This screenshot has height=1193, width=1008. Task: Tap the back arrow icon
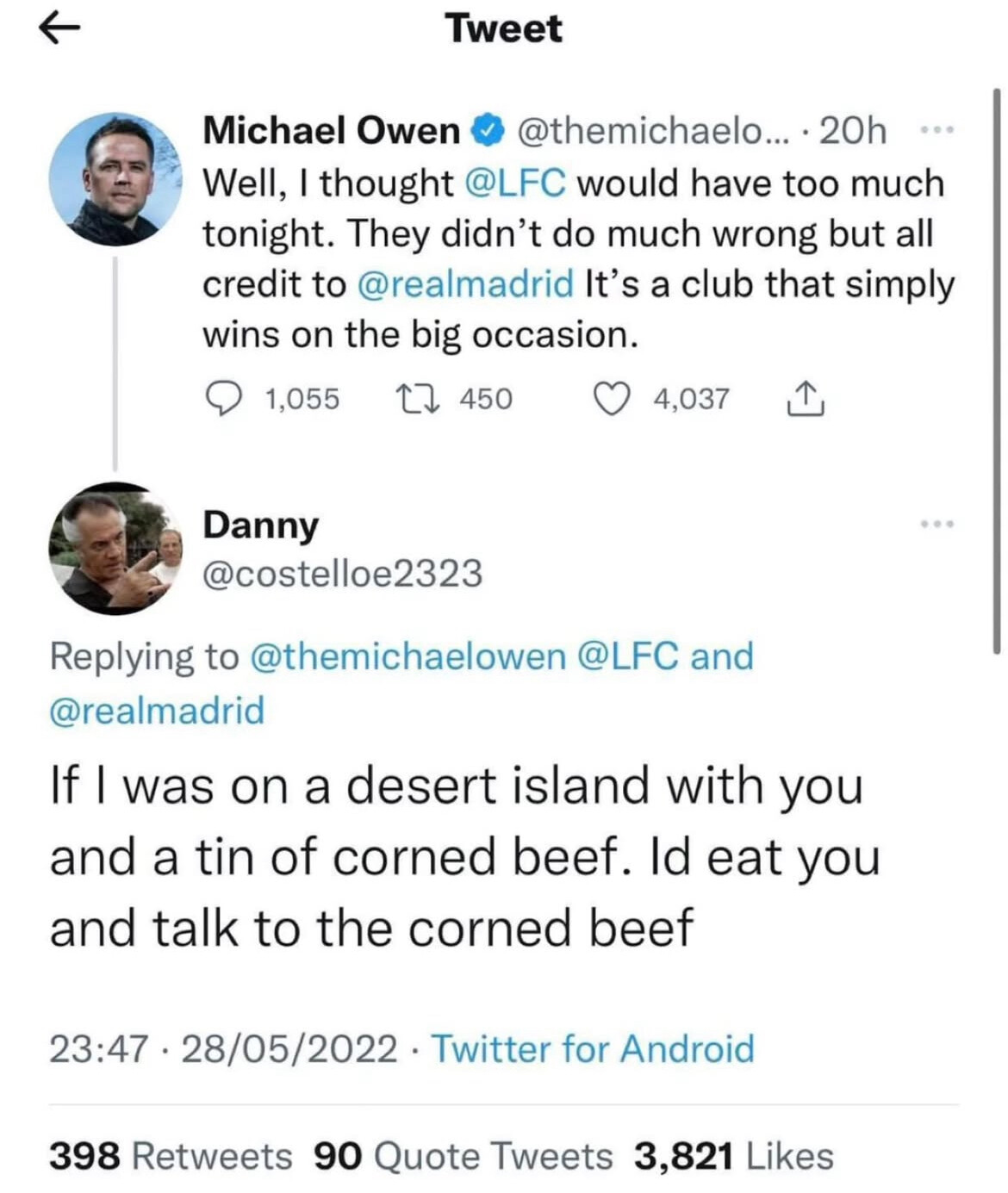pyautogui.click(x=60, y=28)
